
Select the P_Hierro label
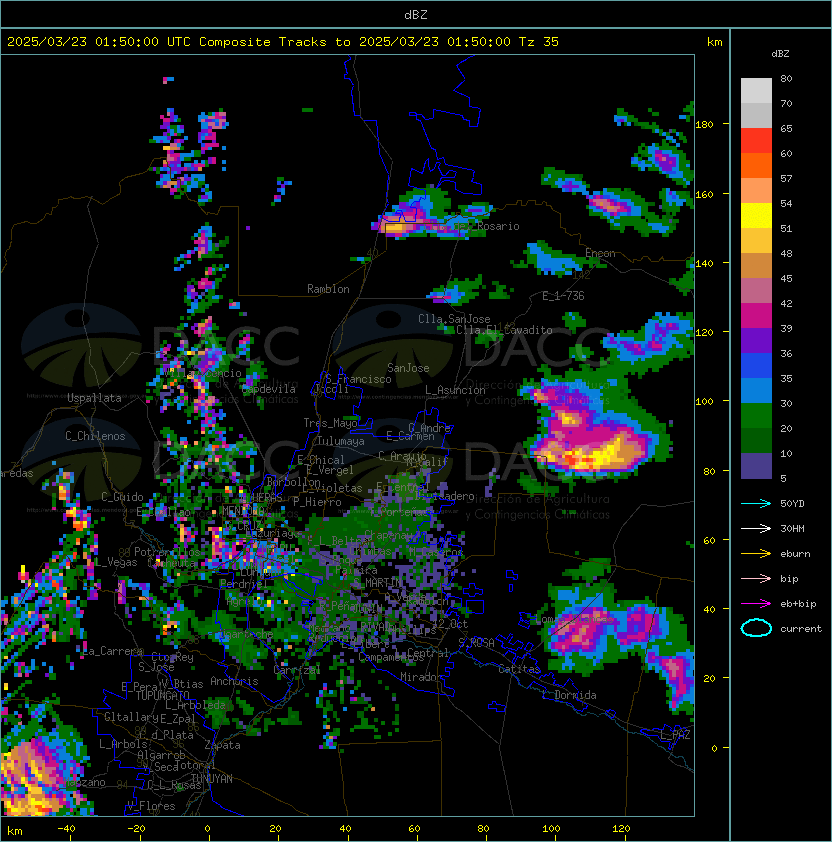[317, 502]
